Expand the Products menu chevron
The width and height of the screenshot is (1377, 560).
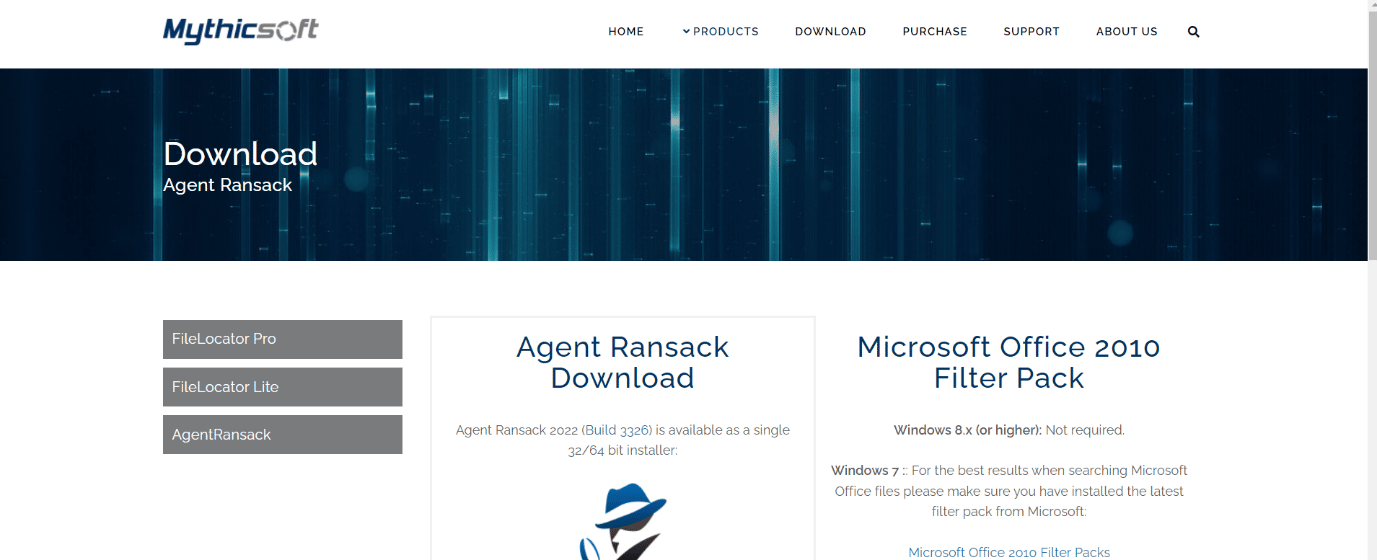(x=686, y=31)
